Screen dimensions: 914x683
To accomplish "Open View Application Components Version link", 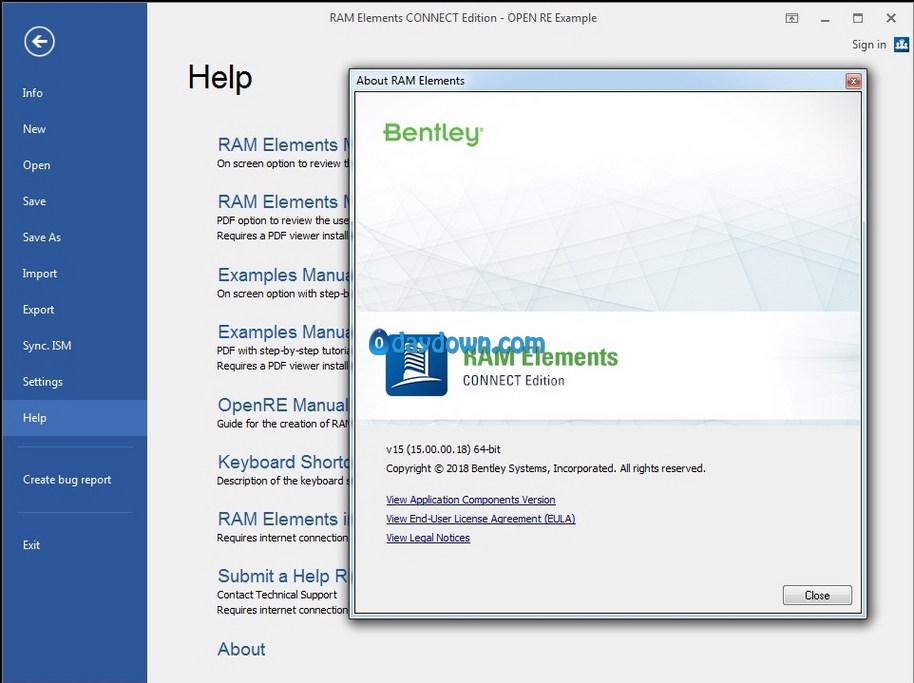I will pos(470,499).
